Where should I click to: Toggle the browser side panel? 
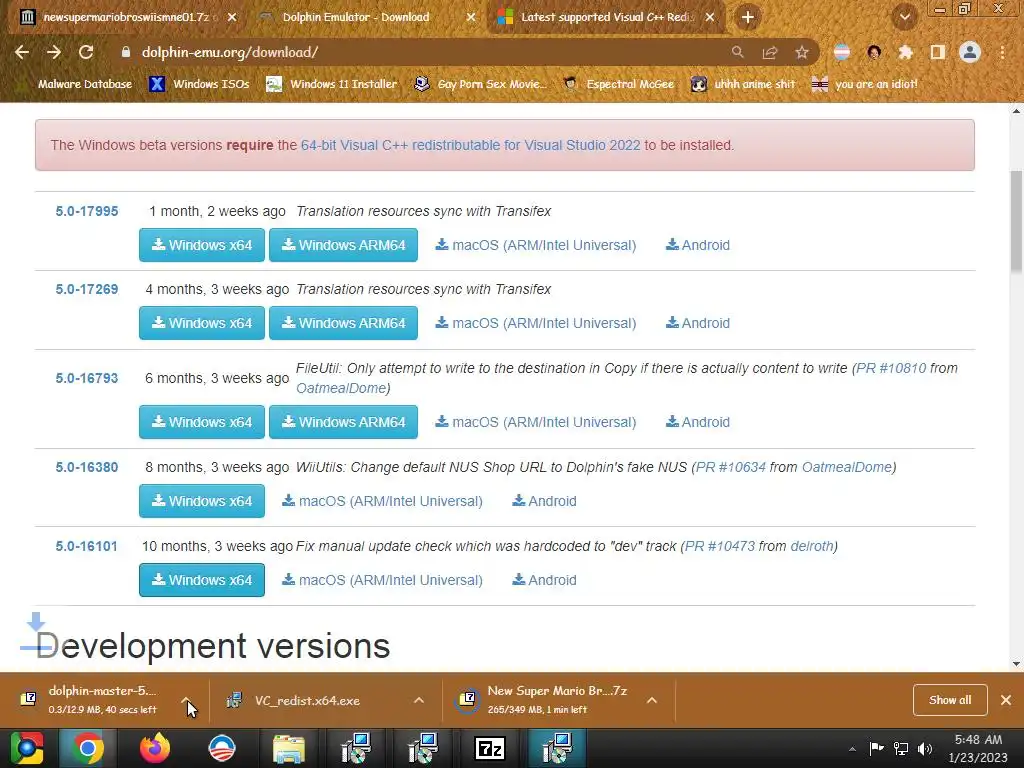click(x=938, y=52)
